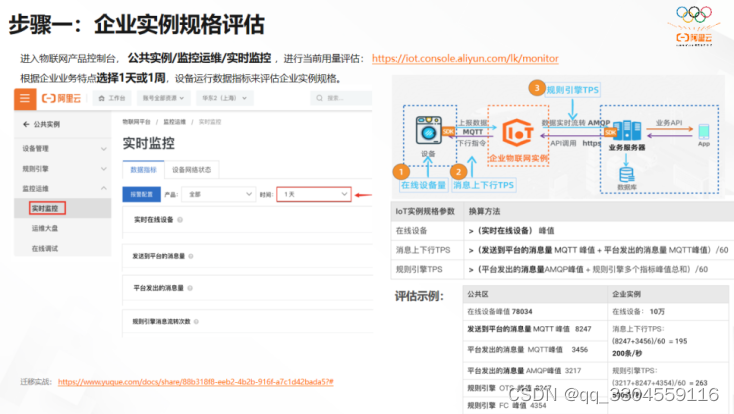The height and width of the screenshot is (414, 734).
Task: Click the search magnifier icon
Action: coord(319,98)
